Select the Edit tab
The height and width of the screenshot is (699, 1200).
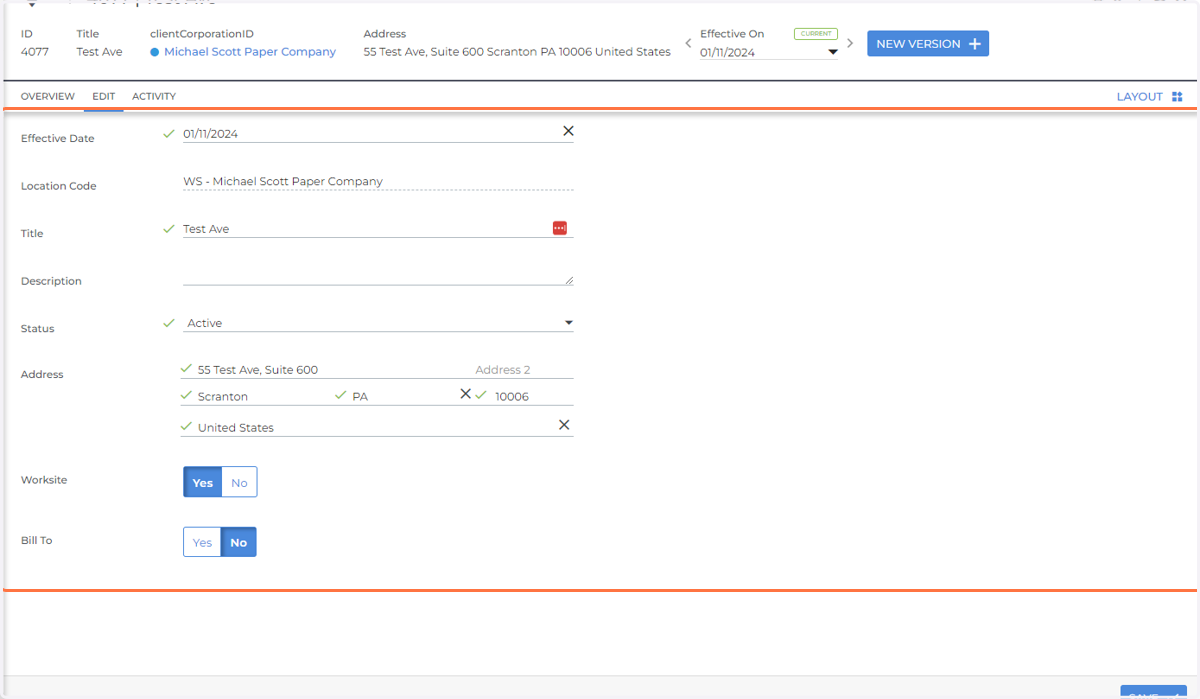coord(103,96)
